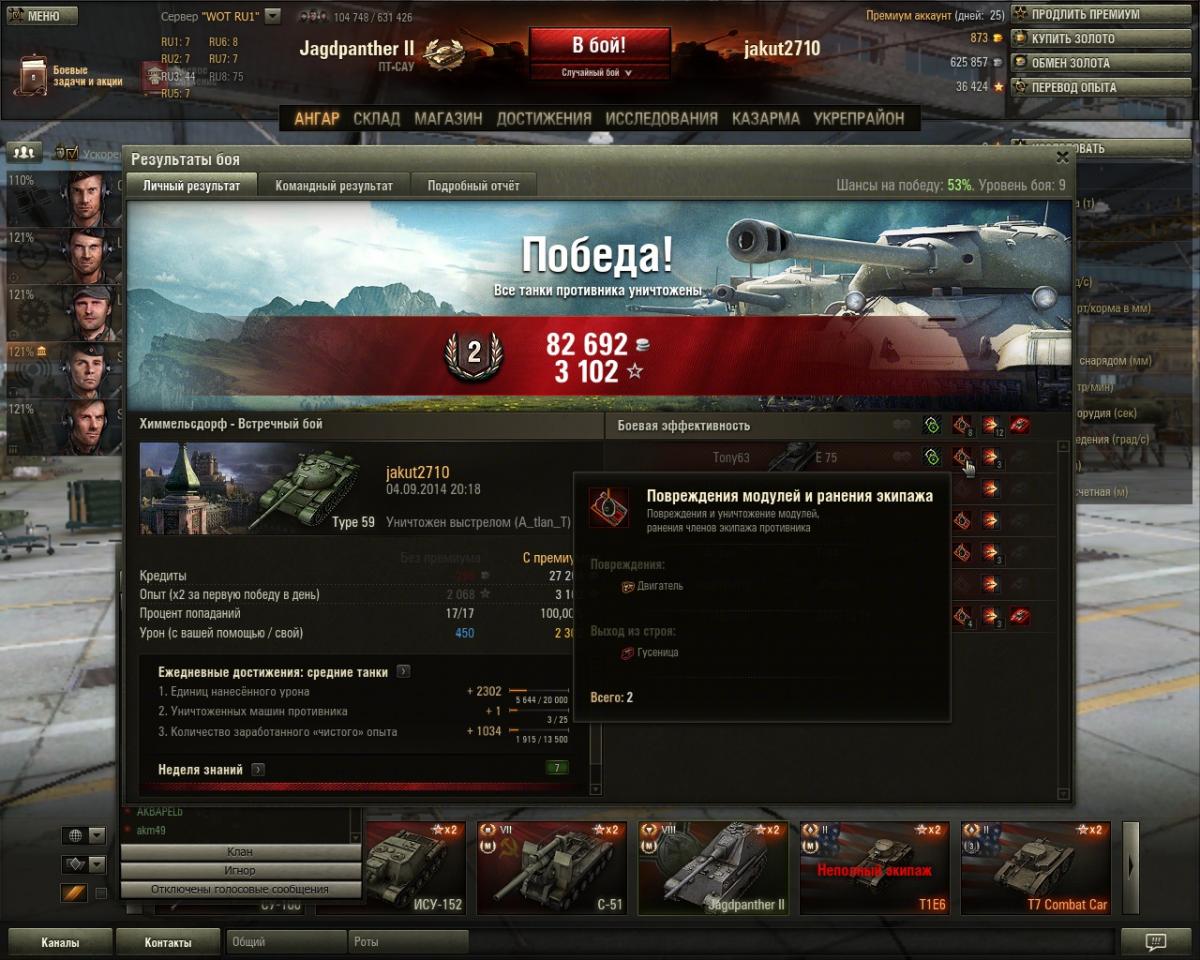The height and width of the screenshot is (960, 1200).
Task: Open the ИССЛЕДОВАНИЯ menu item
Action: pos(661,118)
